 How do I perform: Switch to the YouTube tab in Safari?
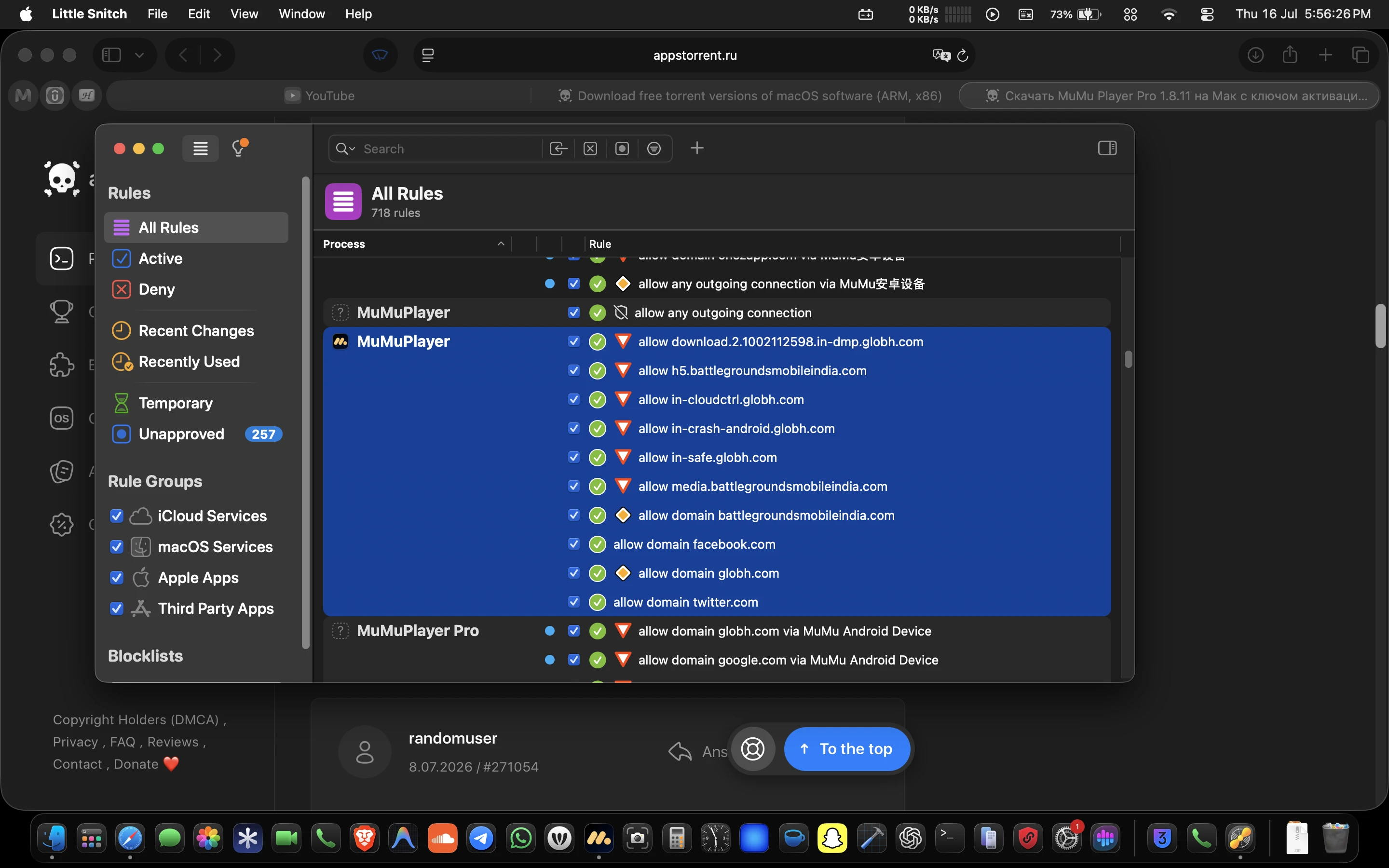pos(319,95)
